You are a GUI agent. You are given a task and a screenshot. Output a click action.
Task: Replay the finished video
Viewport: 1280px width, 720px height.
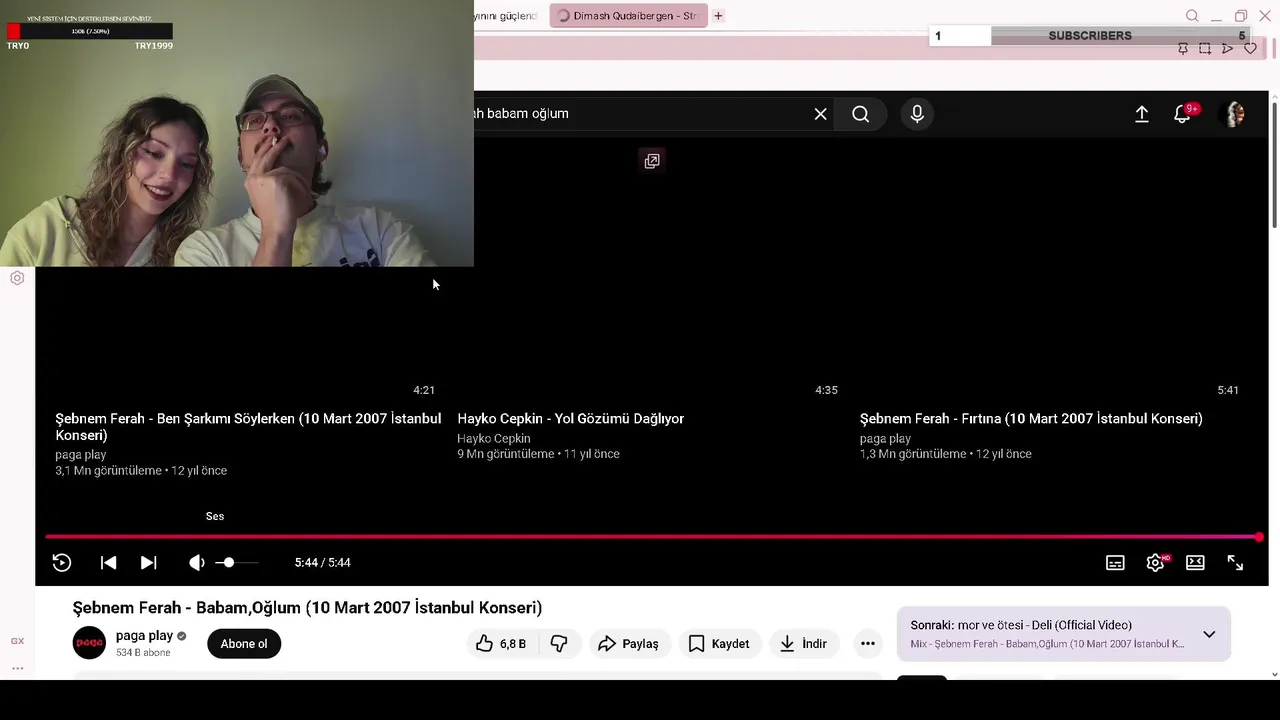[x=62, y=563]
